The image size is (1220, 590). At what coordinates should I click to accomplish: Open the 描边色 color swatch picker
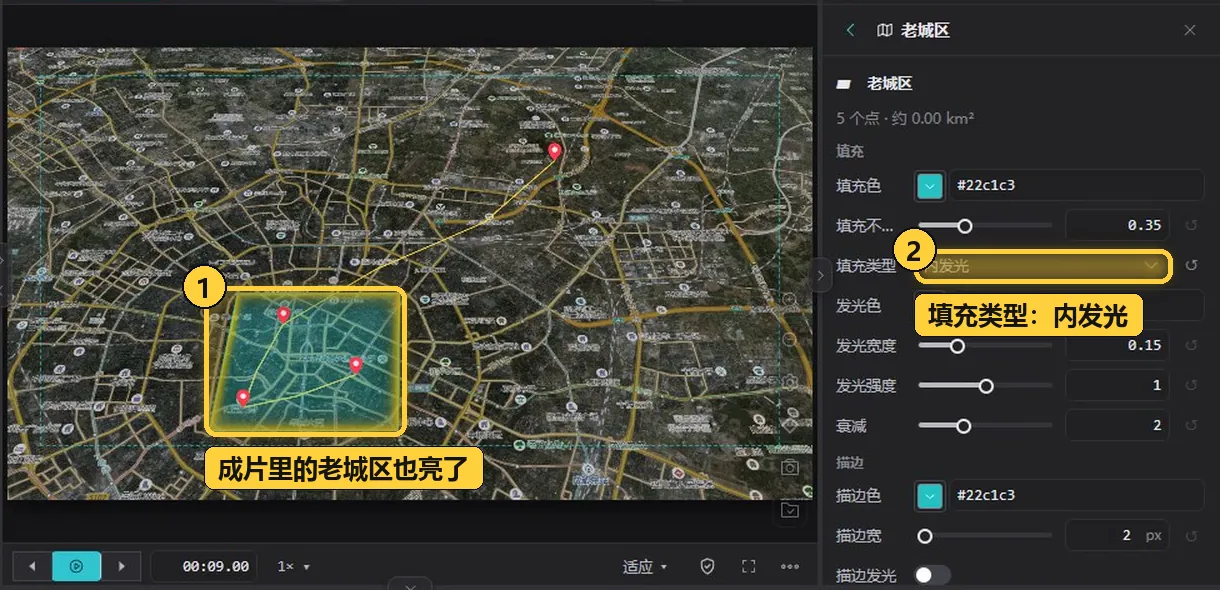930,495
